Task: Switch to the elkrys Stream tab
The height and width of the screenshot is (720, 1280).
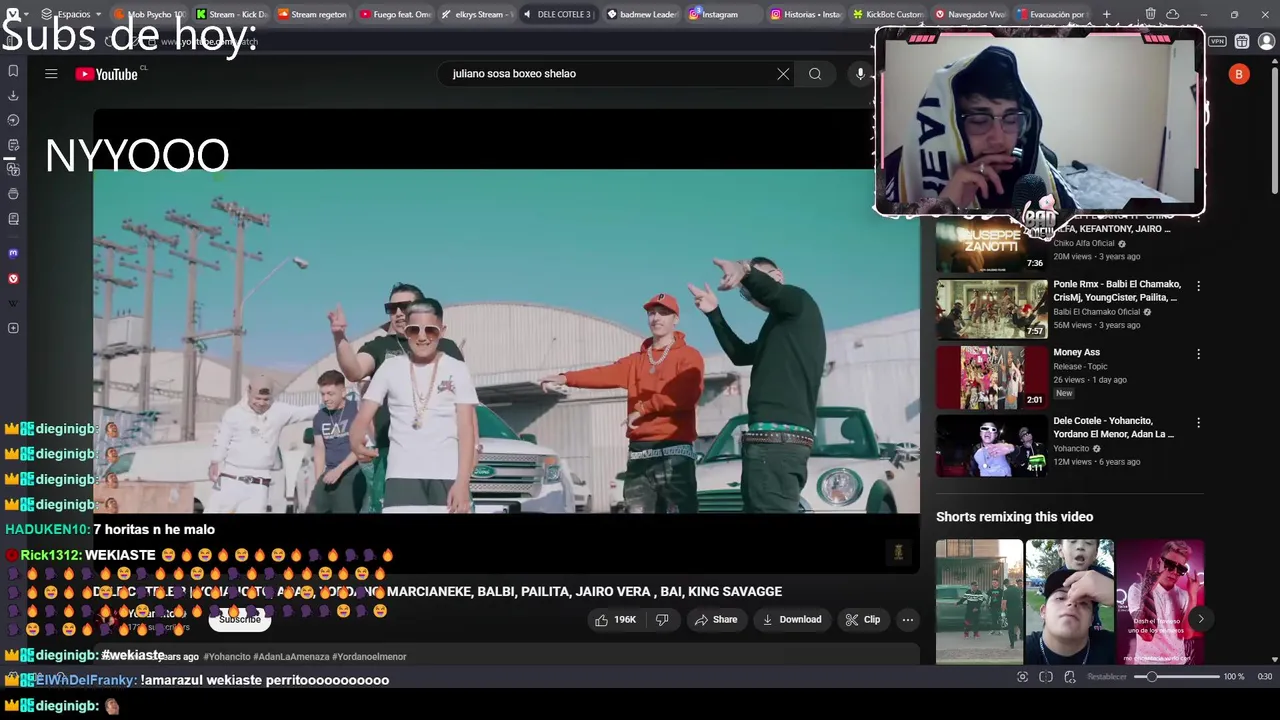Action: pos(476,14)
